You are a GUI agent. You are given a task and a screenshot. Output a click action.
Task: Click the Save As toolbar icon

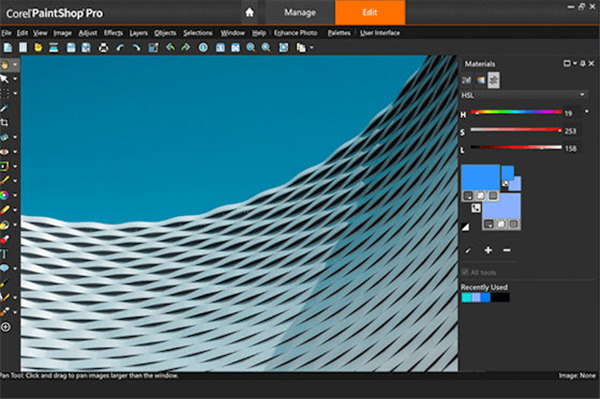point(86,47)
